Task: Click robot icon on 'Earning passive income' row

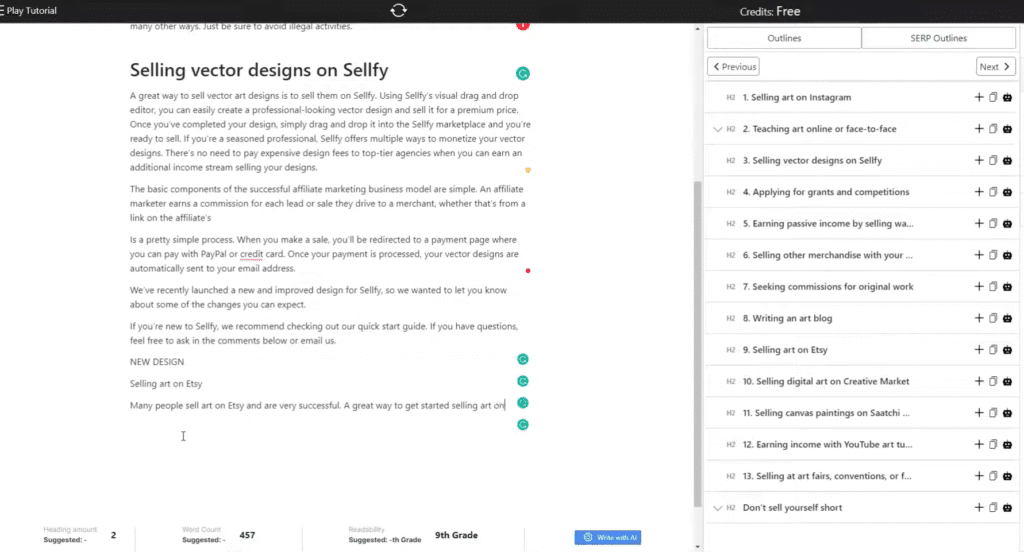Action: pos(1007,223)
